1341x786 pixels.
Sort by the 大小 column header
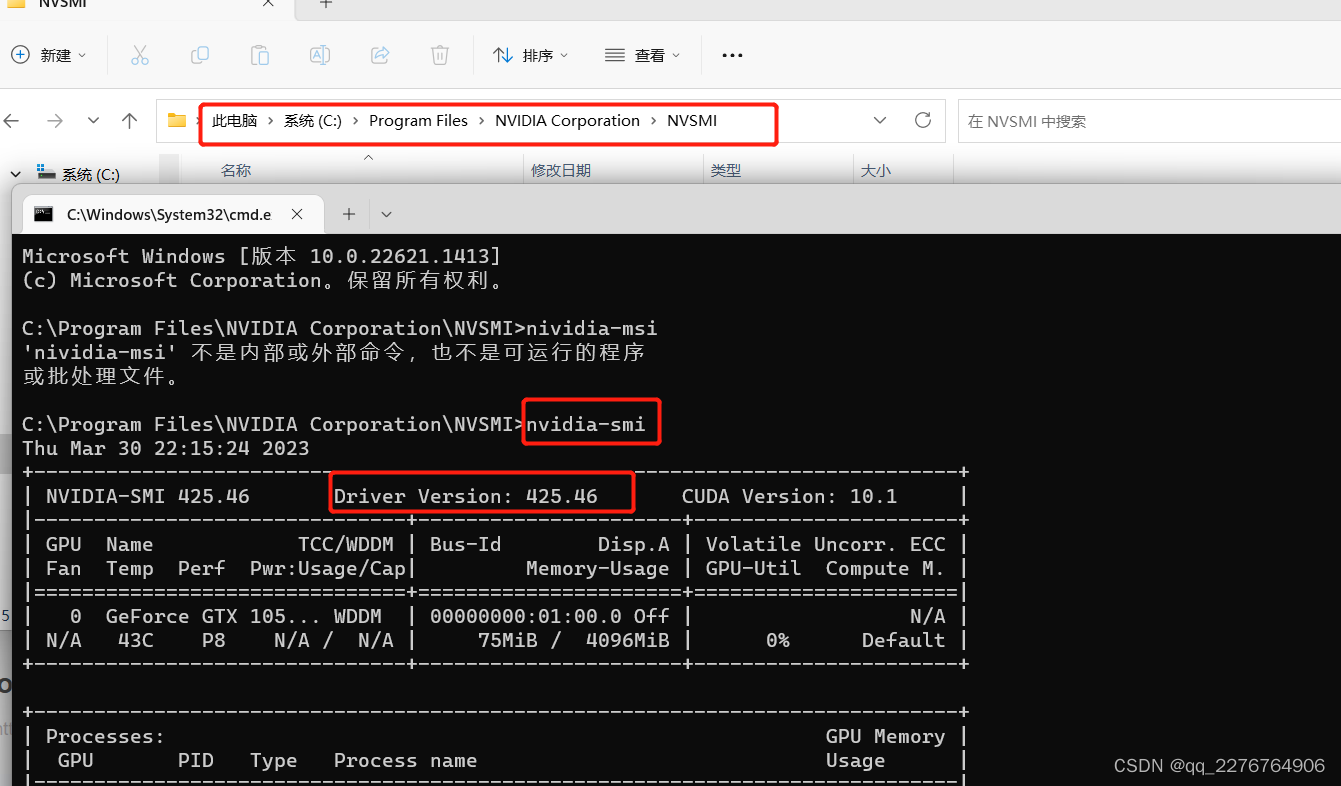click(876, 171)
